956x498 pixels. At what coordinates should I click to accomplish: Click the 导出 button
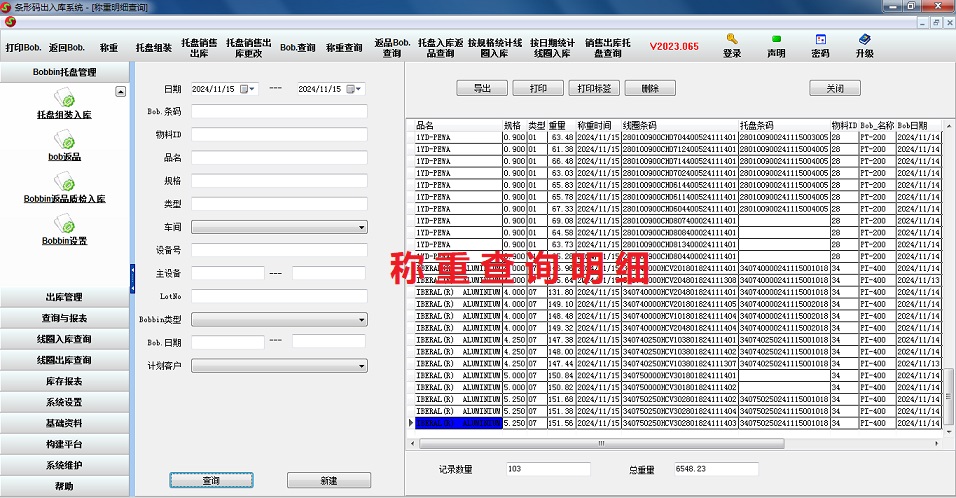[482, 88]
